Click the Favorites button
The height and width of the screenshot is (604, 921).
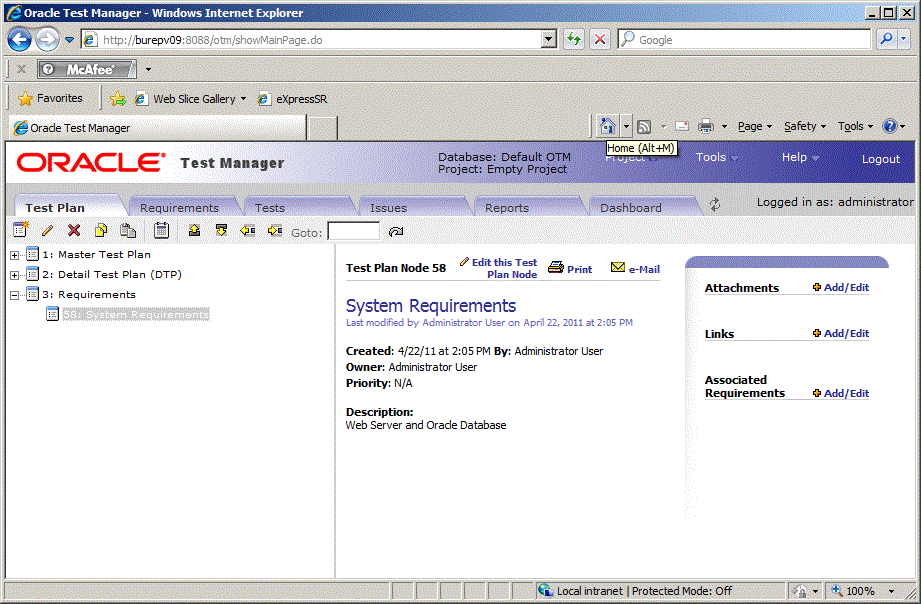tap(51, 98)
